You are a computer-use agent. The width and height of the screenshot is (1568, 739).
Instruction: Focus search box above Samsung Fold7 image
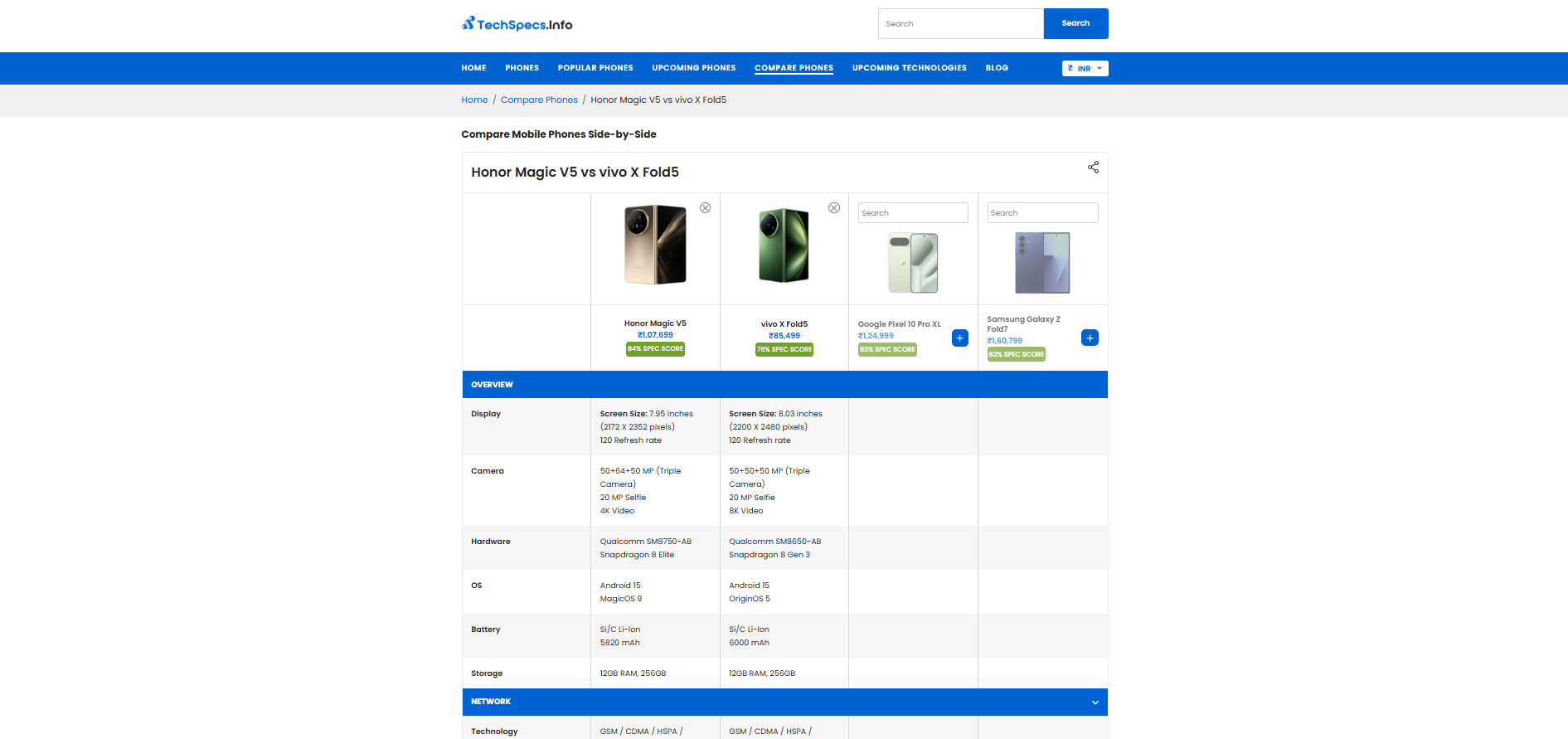[1042, 213]
